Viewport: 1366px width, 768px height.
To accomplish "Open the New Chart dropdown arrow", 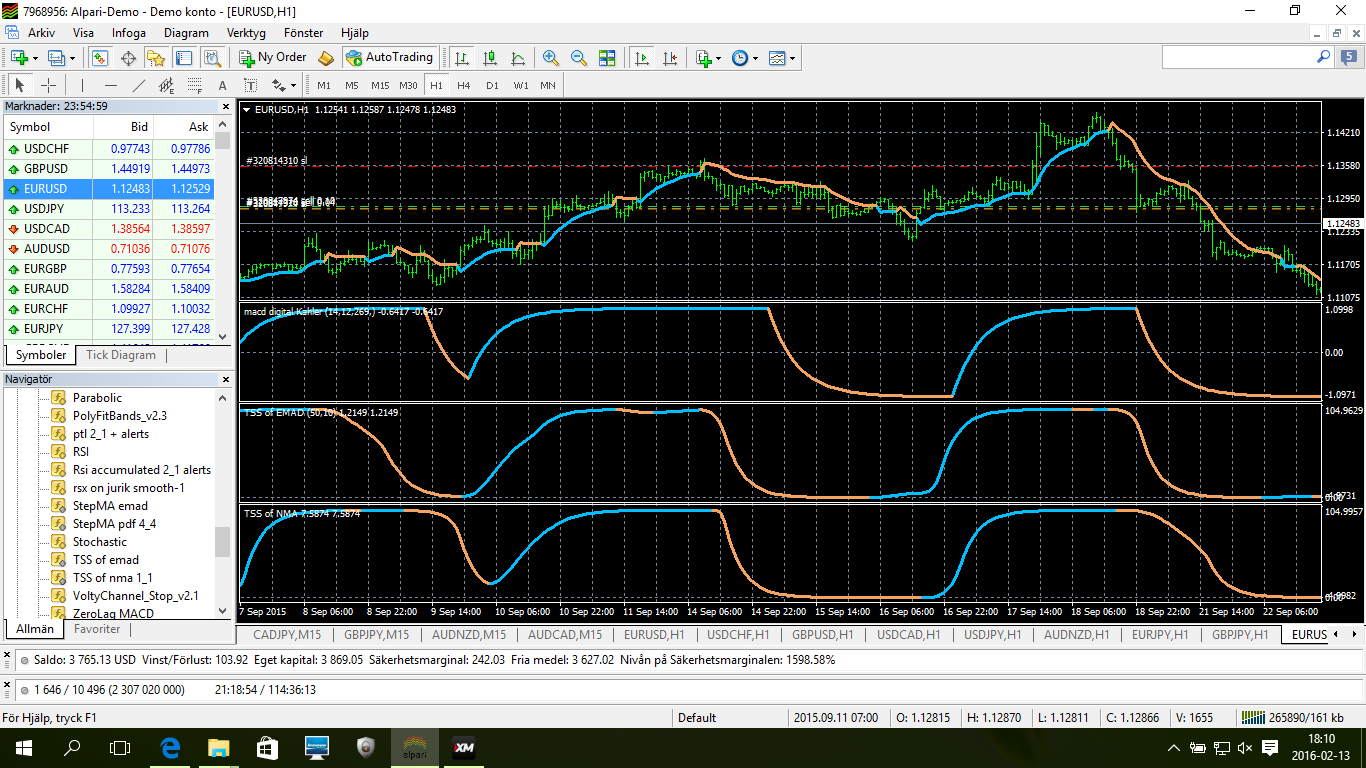I will pos(36,58).
